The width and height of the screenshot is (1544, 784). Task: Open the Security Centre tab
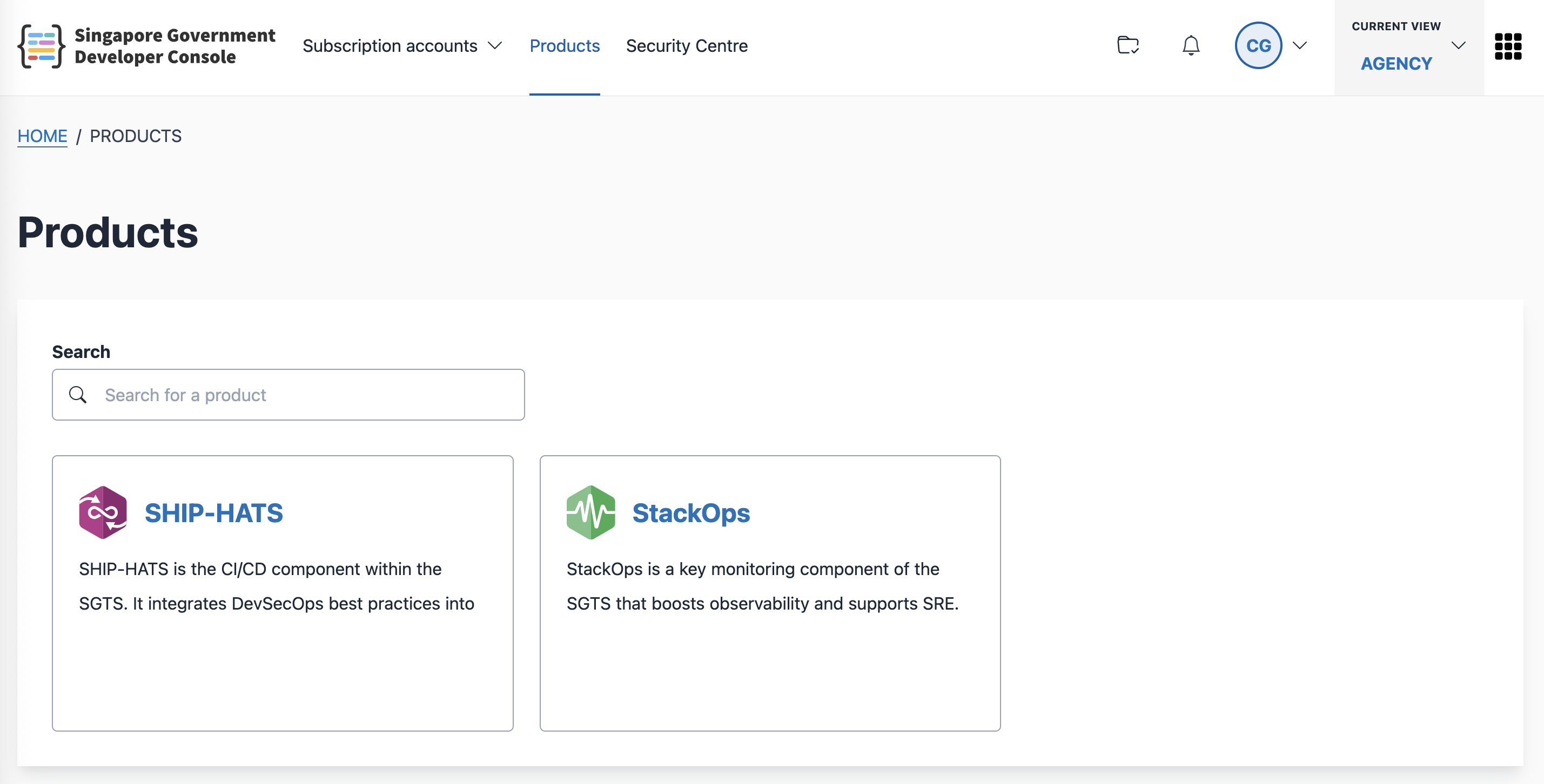click(687, 46)
